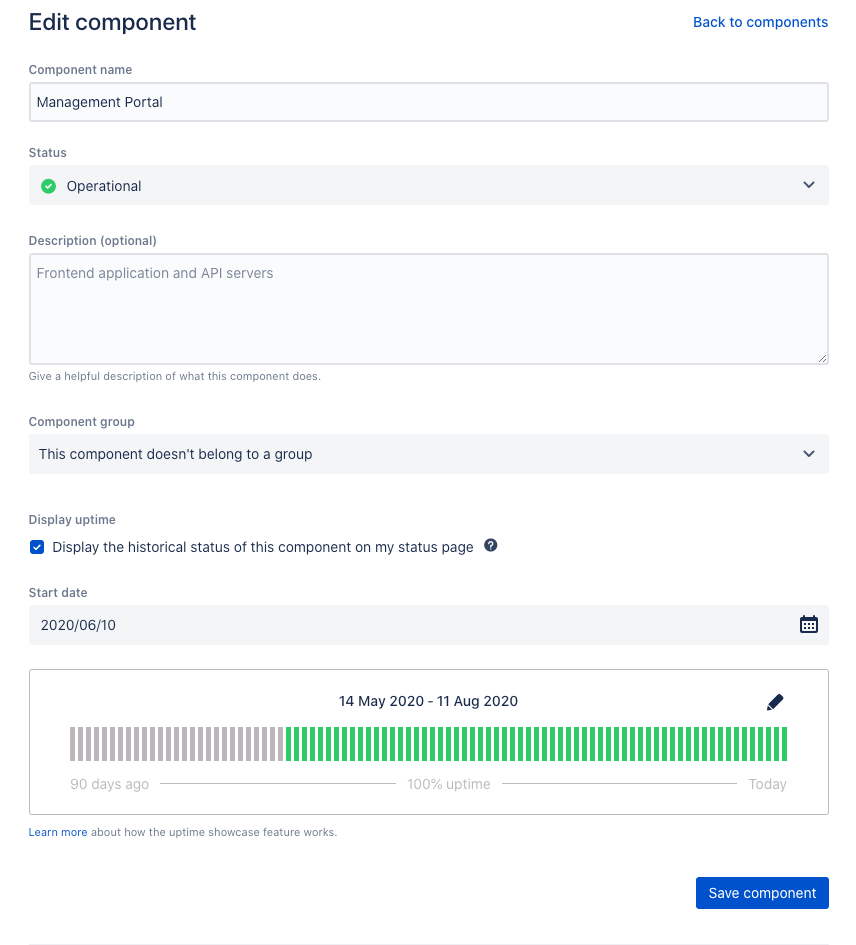This screenshot has width=856, height=945.
Task: Click the Display uptime section label
Action: (x=72, y=520)
